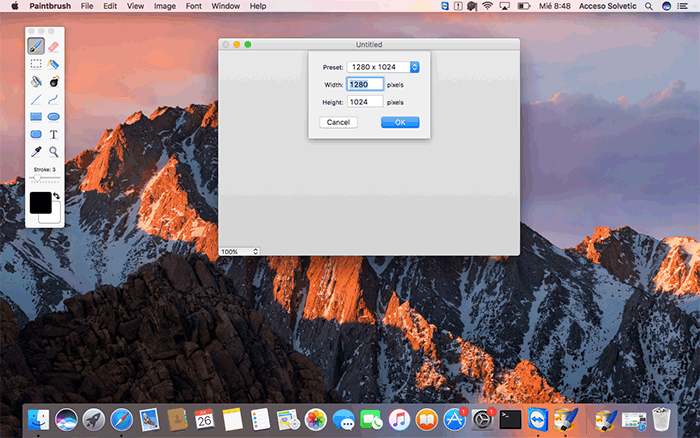Click the Wi-Fi status icon
Viewport: 700px width, 438px height.
(487, 6)
